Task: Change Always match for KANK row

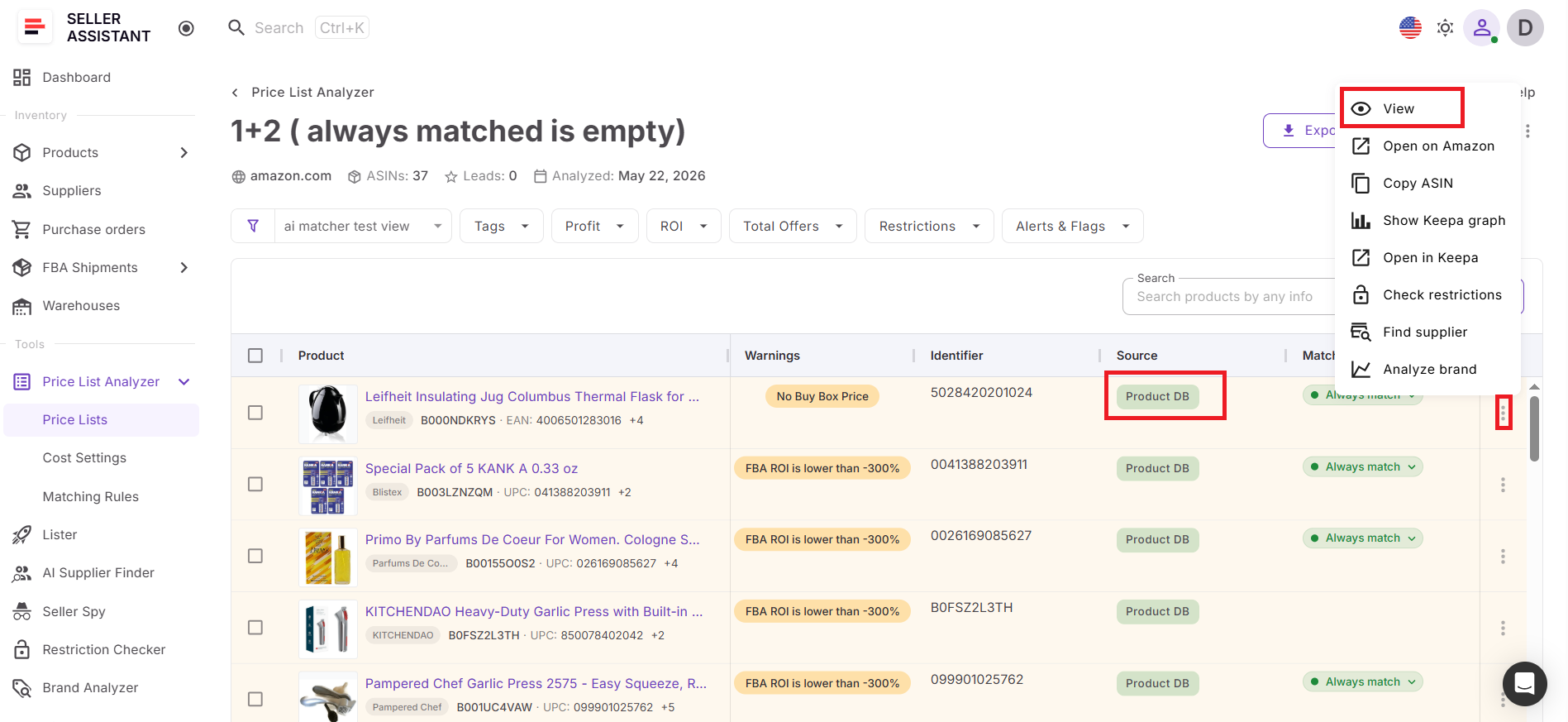Action: pos(1362,466)
